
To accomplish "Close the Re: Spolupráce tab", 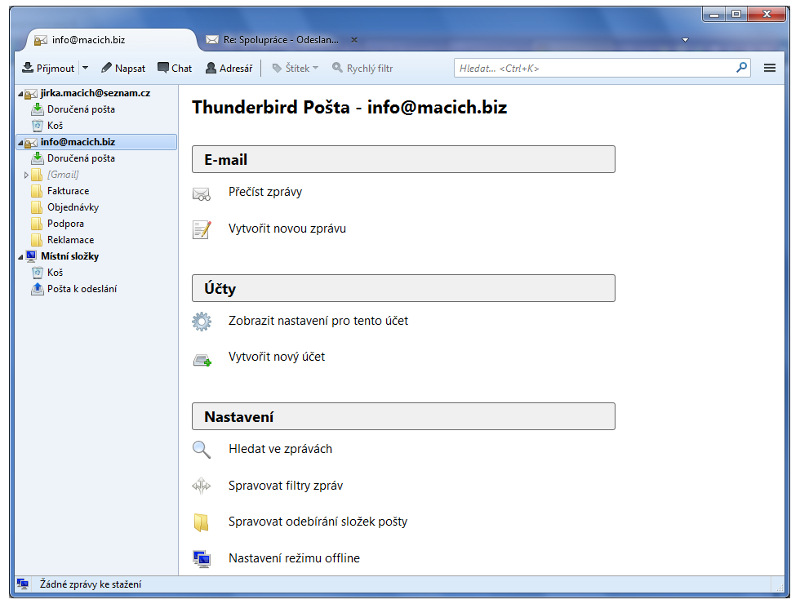I will pyautogui.click(x=354, y=40).
